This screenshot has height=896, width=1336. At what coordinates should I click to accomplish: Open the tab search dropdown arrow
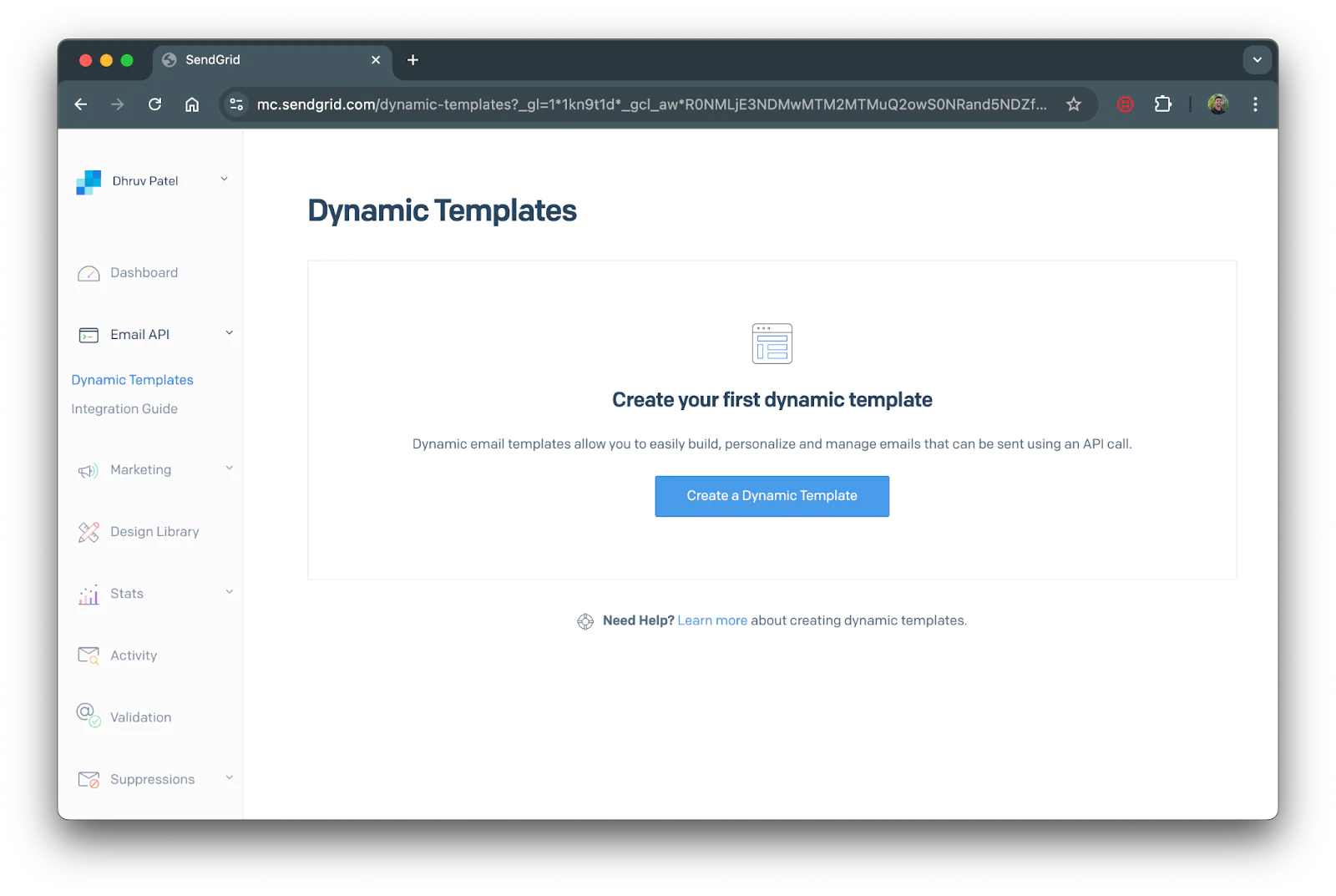tap(1258, 60)
